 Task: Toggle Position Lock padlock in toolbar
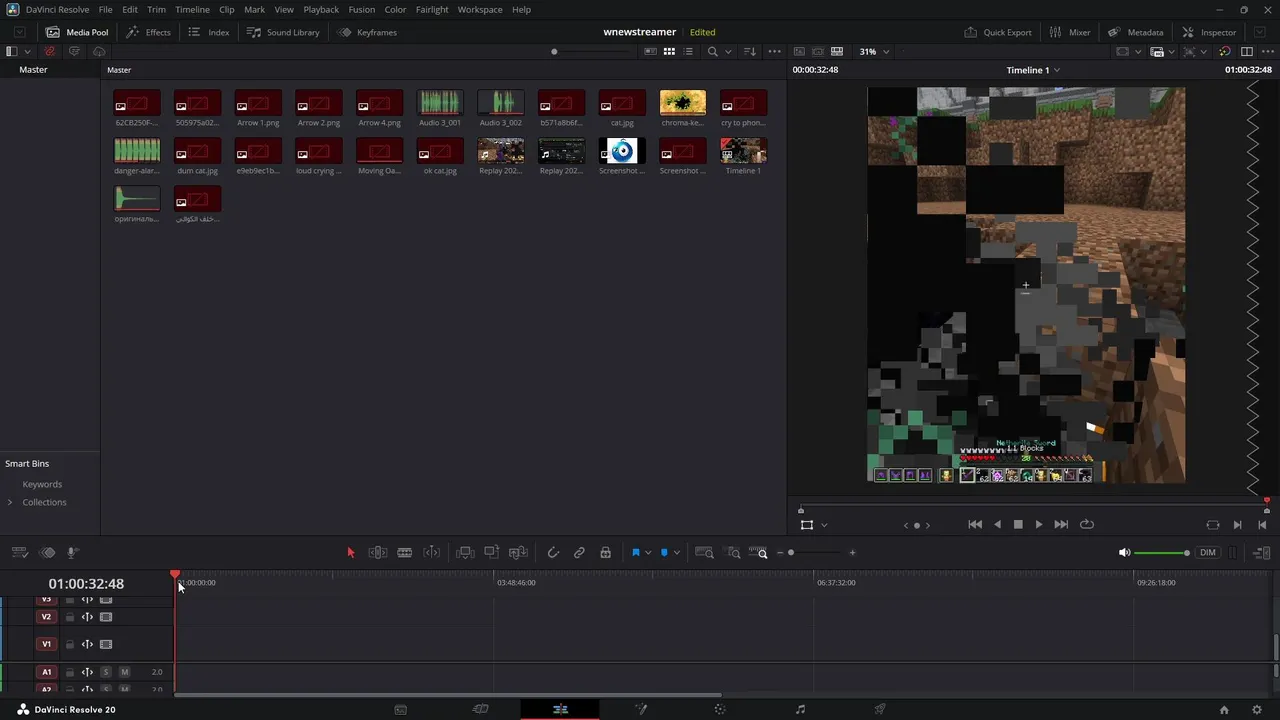(605, 552)
